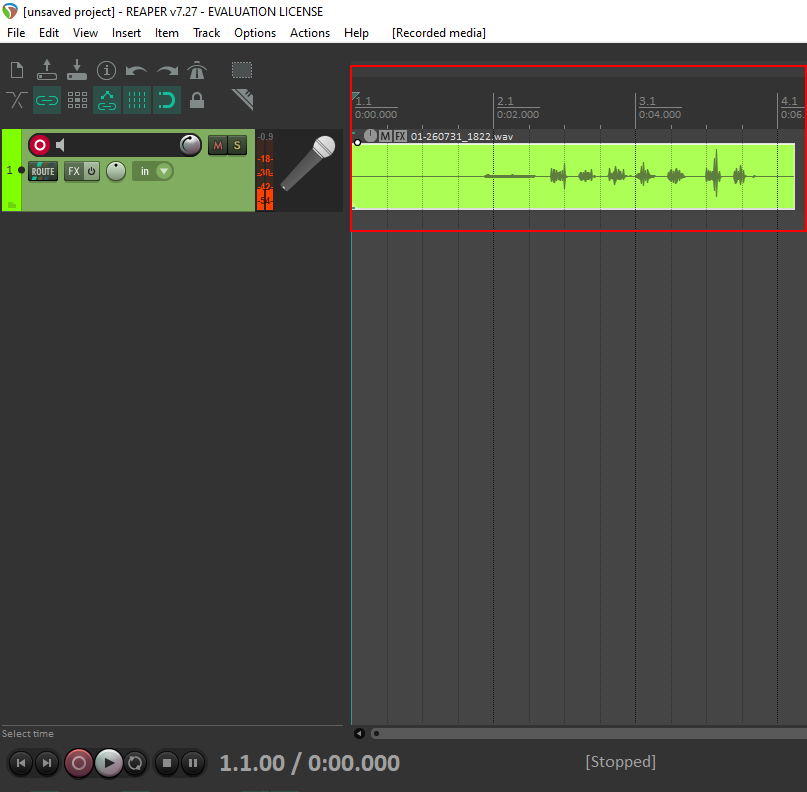Open track 1 ROUTE button
807x792 pixels.
point(43,171)
